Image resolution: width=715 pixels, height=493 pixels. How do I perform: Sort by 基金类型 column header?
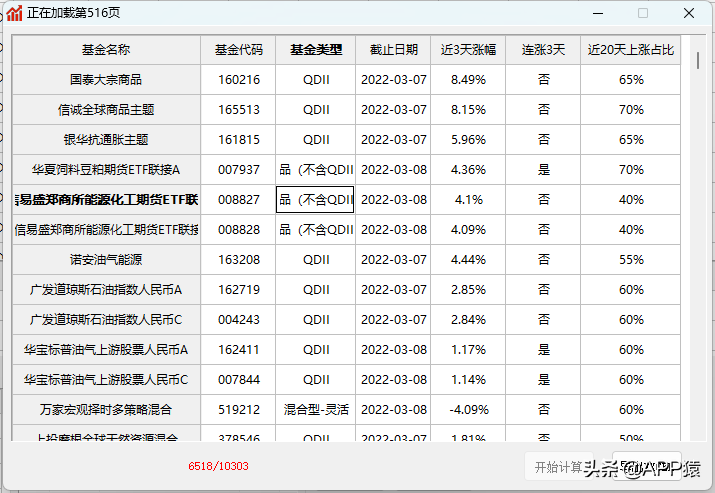(x=316, y=50)
